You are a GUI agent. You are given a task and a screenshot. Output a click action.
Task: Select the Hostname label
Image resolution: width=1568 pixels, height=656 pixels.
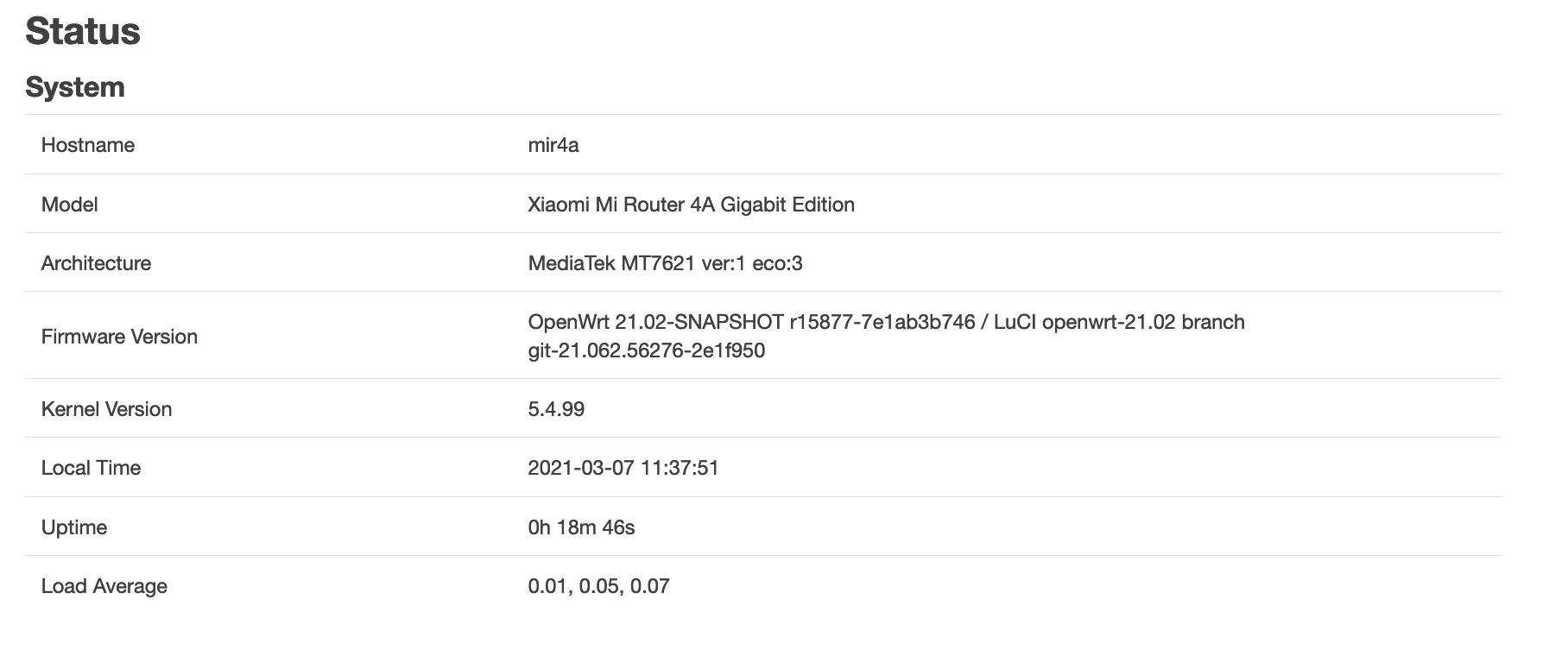click(88, 145)
